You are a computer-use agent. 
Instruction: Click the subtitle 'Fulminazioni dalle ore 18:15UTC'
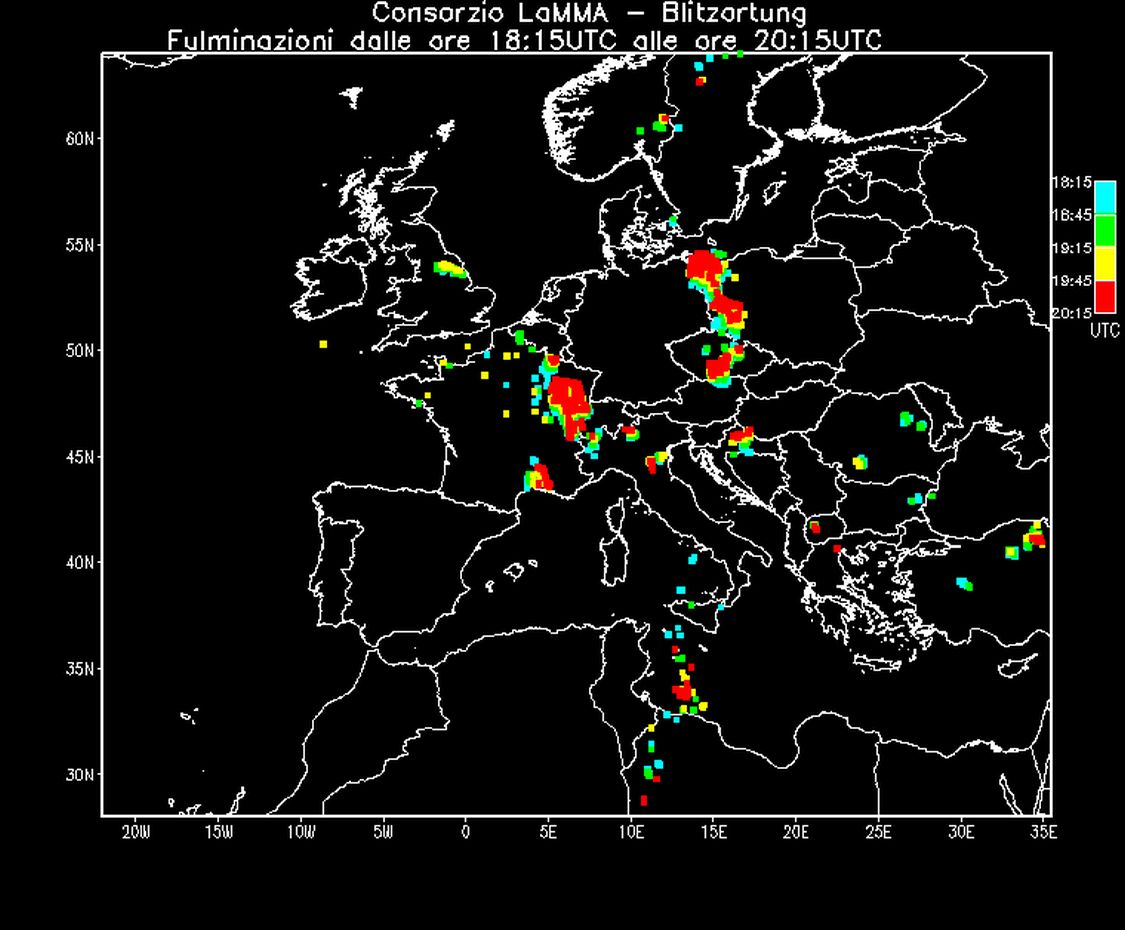(392, 40)
